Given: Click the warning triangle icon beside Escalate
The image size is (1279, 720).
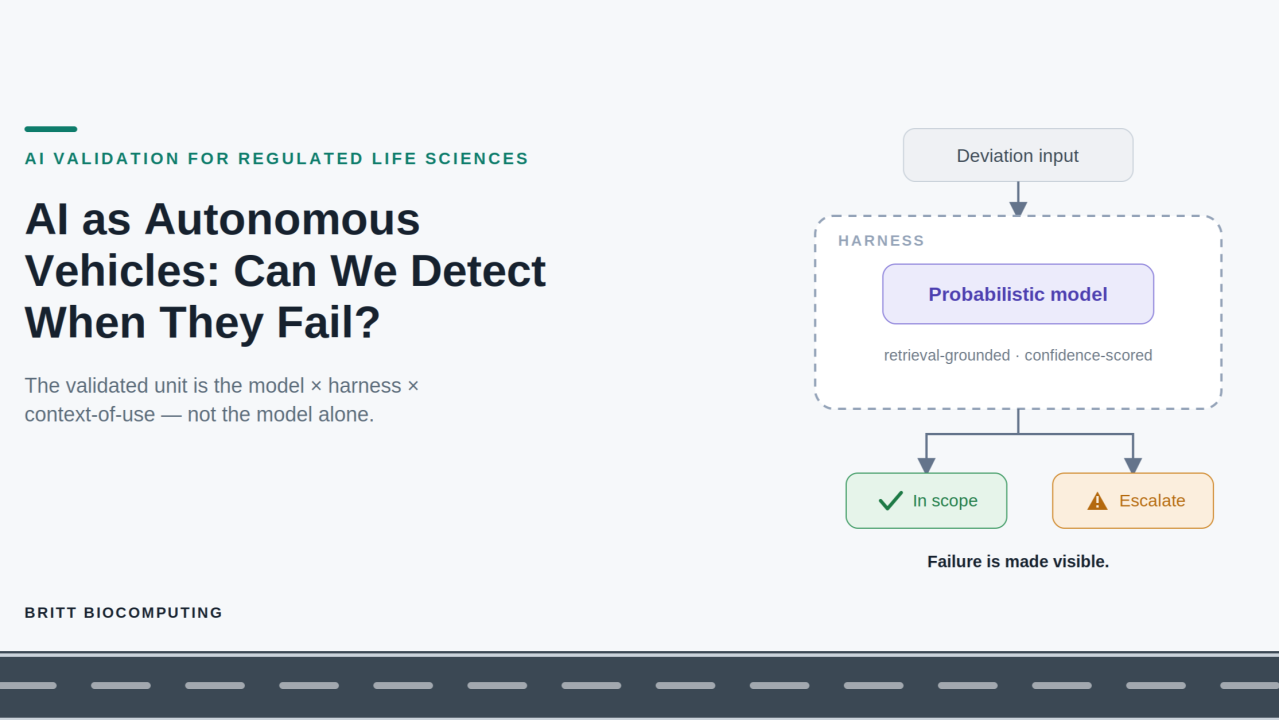Looking at the screenshot, I should point(1097,501).
